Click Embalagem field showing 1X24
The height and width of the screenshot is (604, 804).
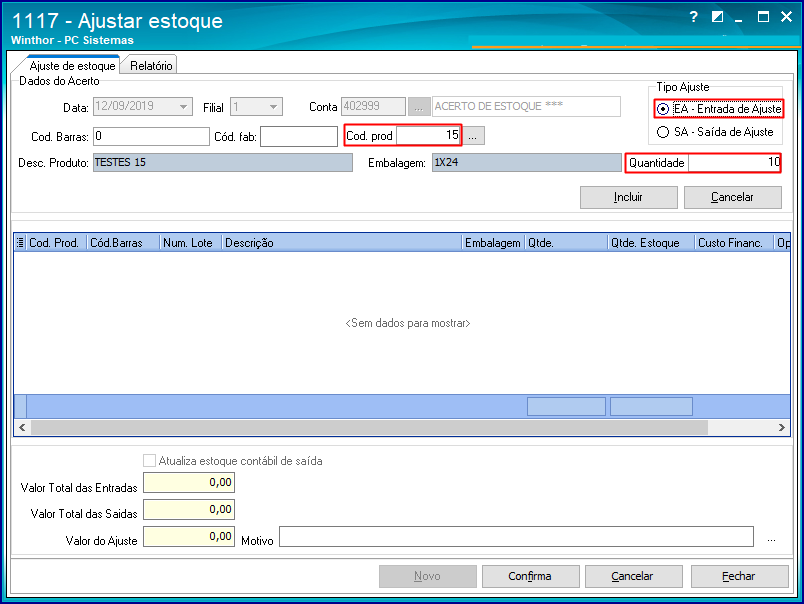click(527, 163)
